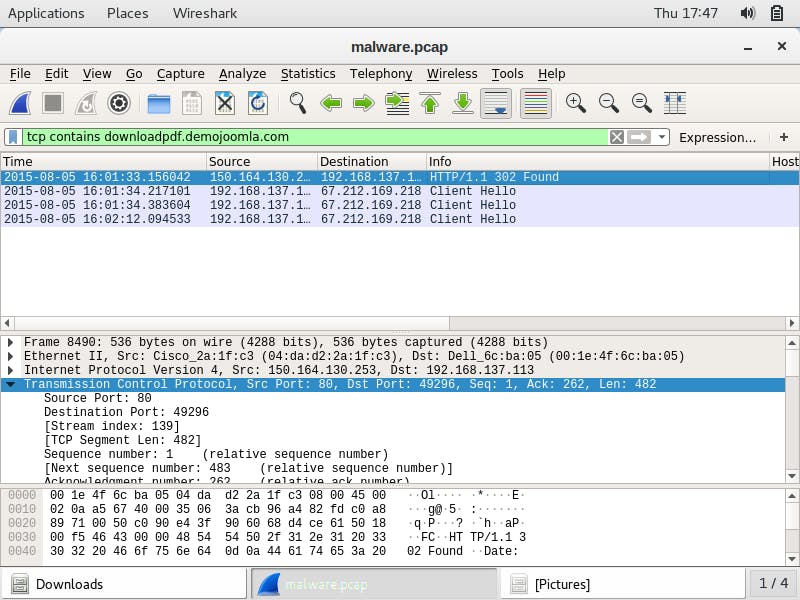The width and height of the screenshot is (800, 600).
Task: Open the File menu
Action: pyautogui.click(x=20, y=74)
